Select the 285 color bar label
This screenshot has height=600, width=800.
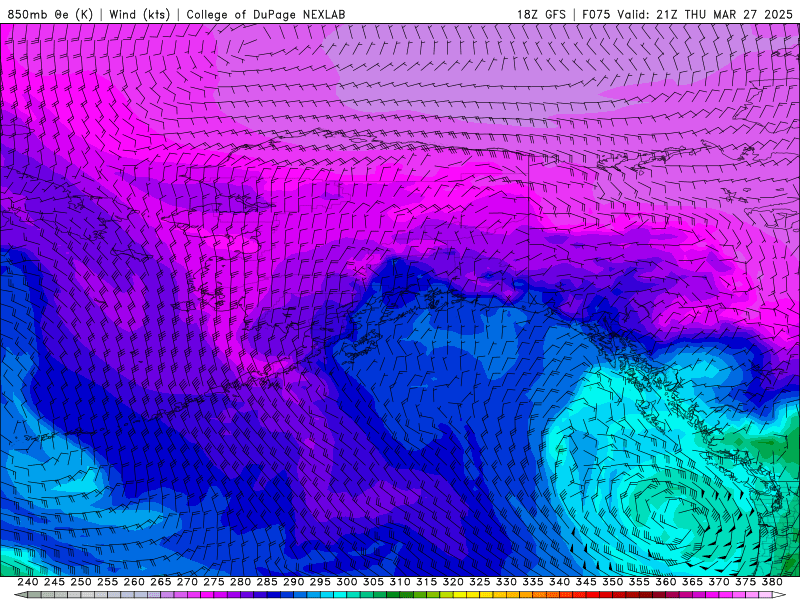(267, 582)
